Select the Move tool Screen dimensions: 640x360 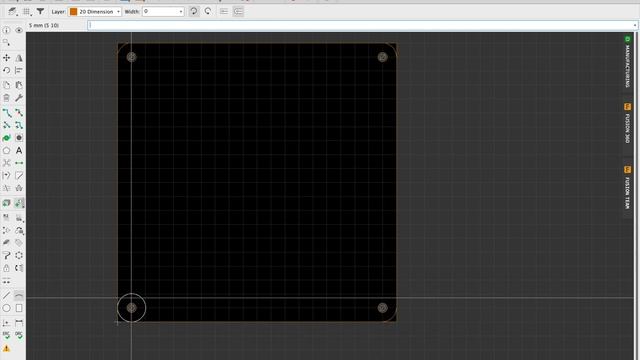tap(7, 58)
